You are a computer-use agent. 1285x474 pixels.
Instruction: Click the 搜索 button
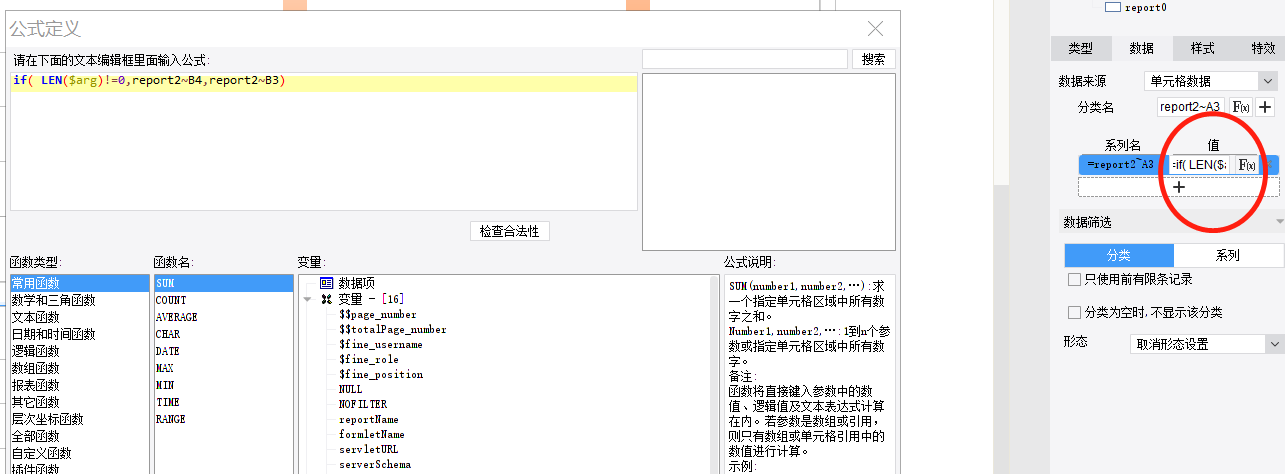point(873,59)
